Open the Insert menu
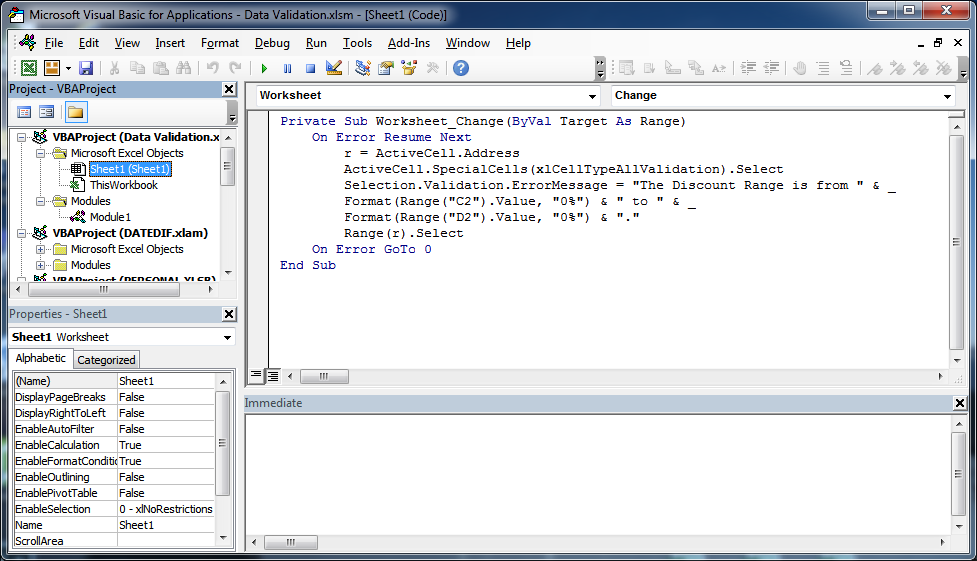This screenshot has width=977, height=561. pos(170,43)
